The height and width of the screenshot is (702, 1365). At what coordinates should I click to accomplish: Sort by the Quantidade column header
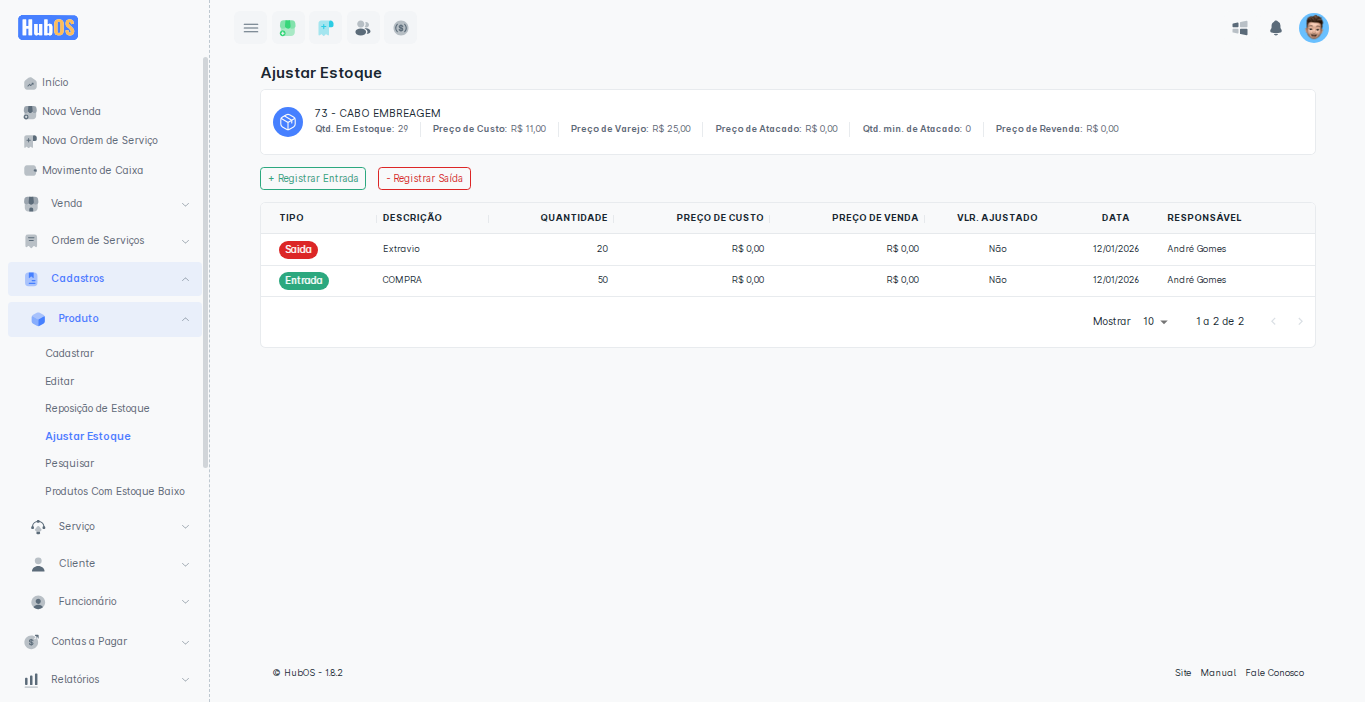point(573,218)
